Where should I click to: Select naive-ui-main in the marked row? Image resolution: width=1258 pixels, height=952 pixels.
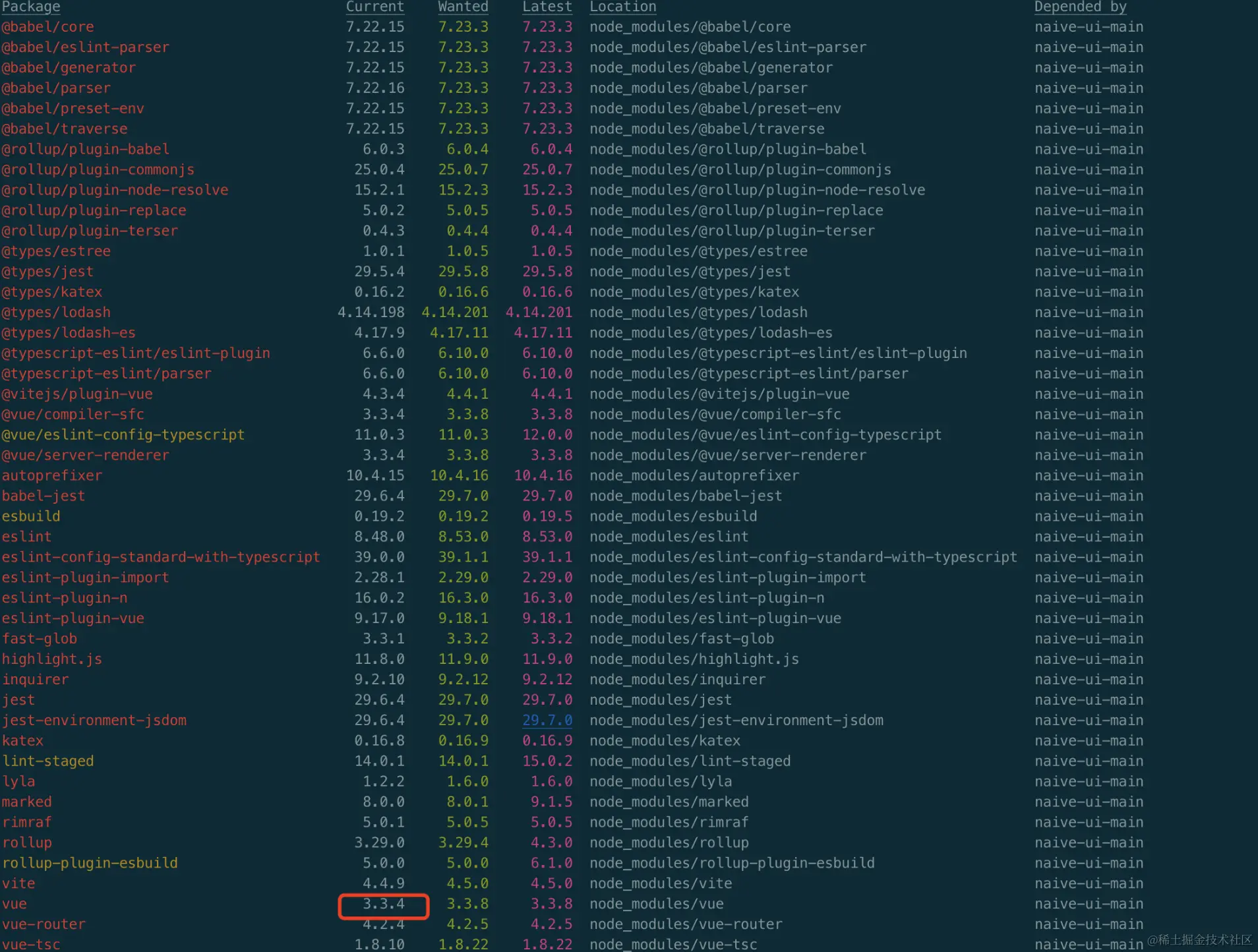[x=1089, y=802]
